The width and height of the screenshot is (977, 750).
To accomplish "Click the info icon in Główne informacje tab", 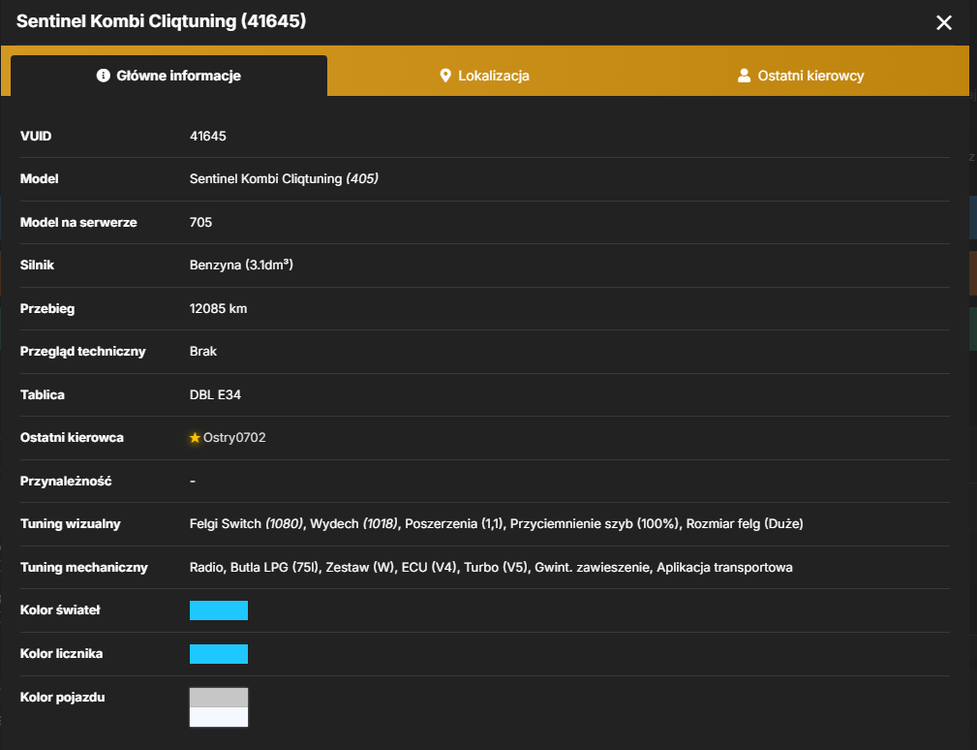I will coord(103,75).
